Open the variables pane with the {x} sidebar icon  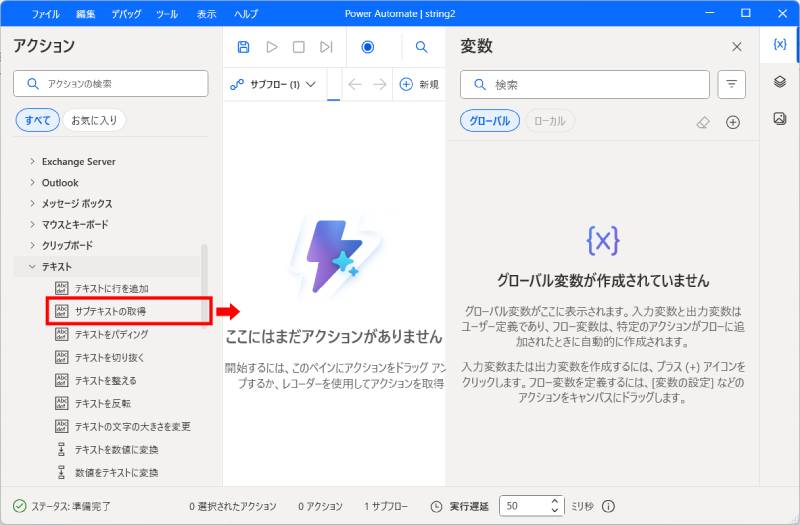point(780,44)
